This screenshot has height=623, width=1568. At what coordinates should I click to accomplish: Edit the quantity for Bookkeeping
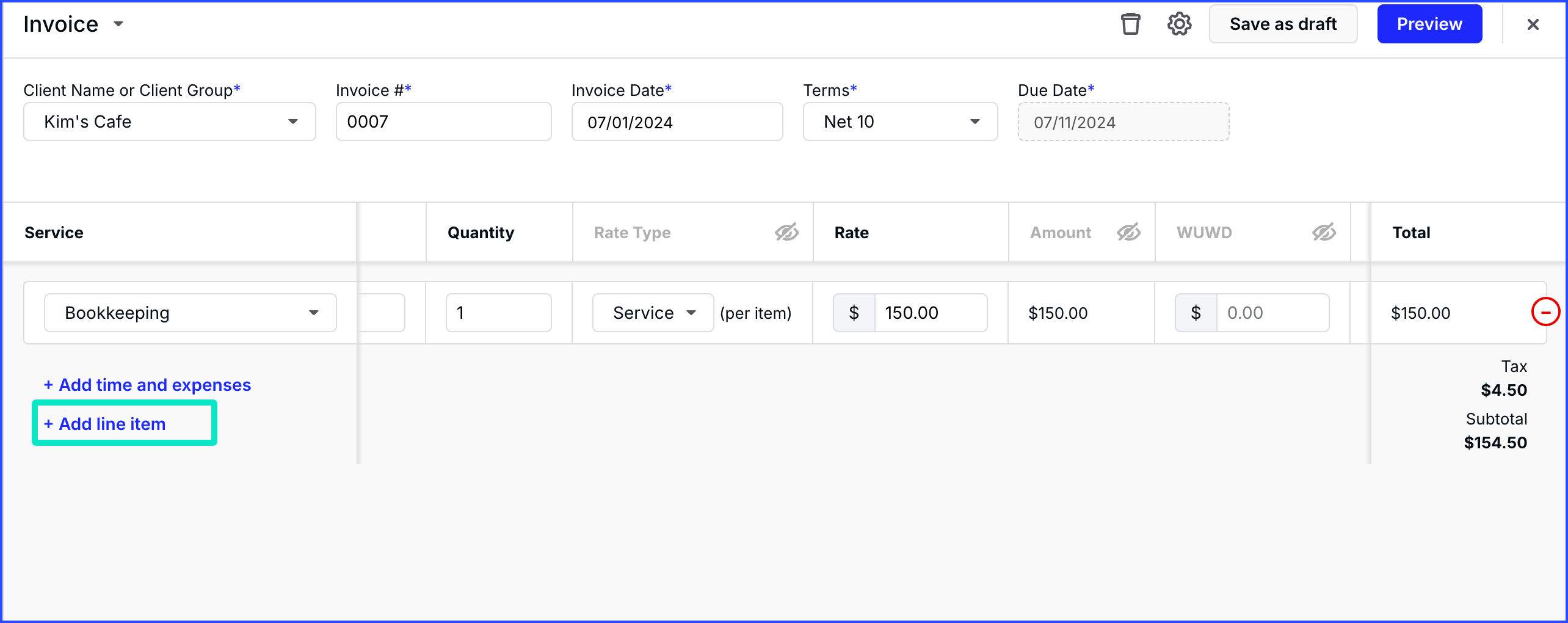point(498,312)
